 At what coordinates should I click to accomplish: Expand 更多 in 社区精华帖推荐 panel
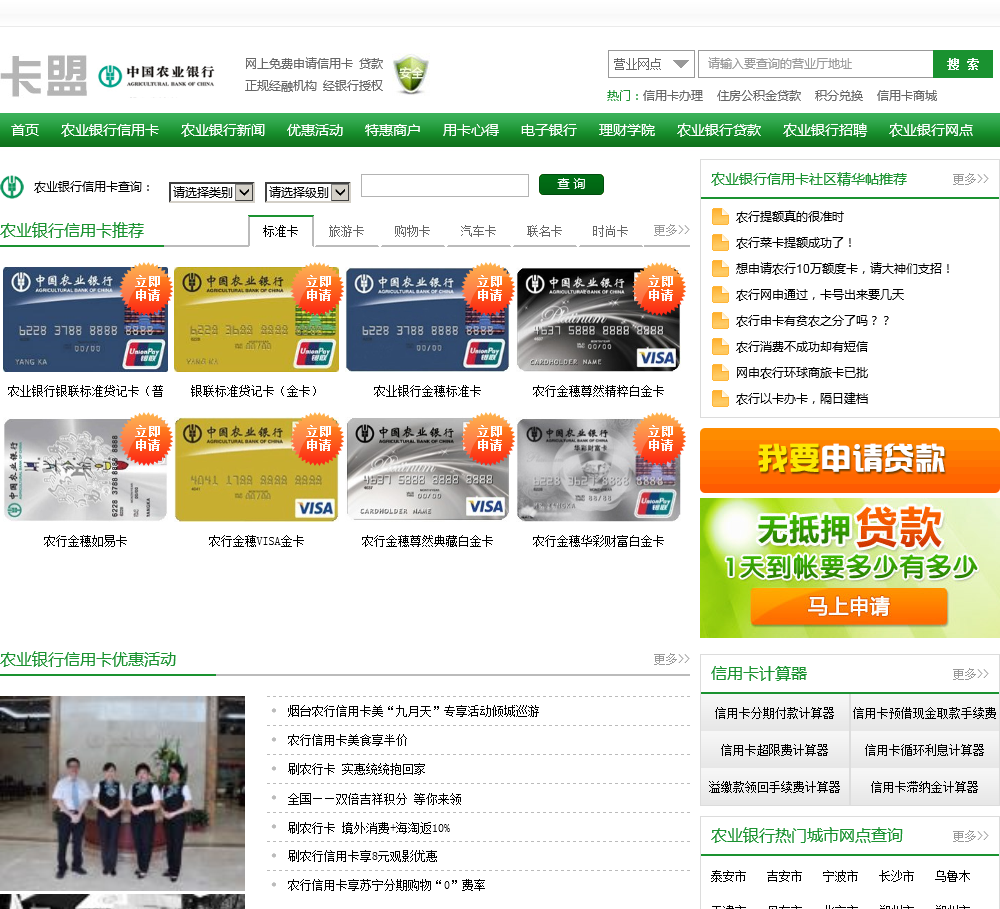pyautogui.click(x=970, y=179)
